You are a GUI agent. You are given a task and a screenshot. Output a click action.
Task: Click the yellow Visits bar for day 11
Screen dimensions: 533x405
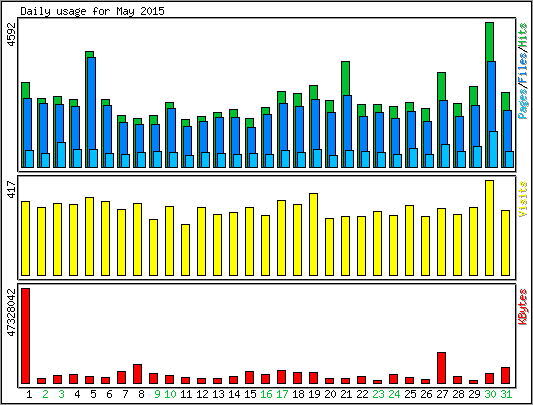point(185,250)
